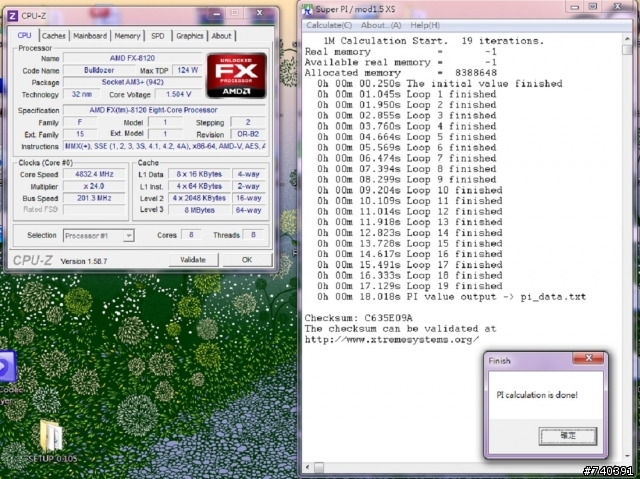640x479 pixels.
Task: Show the About tab in CPU-Z
Action: (222, 36)
